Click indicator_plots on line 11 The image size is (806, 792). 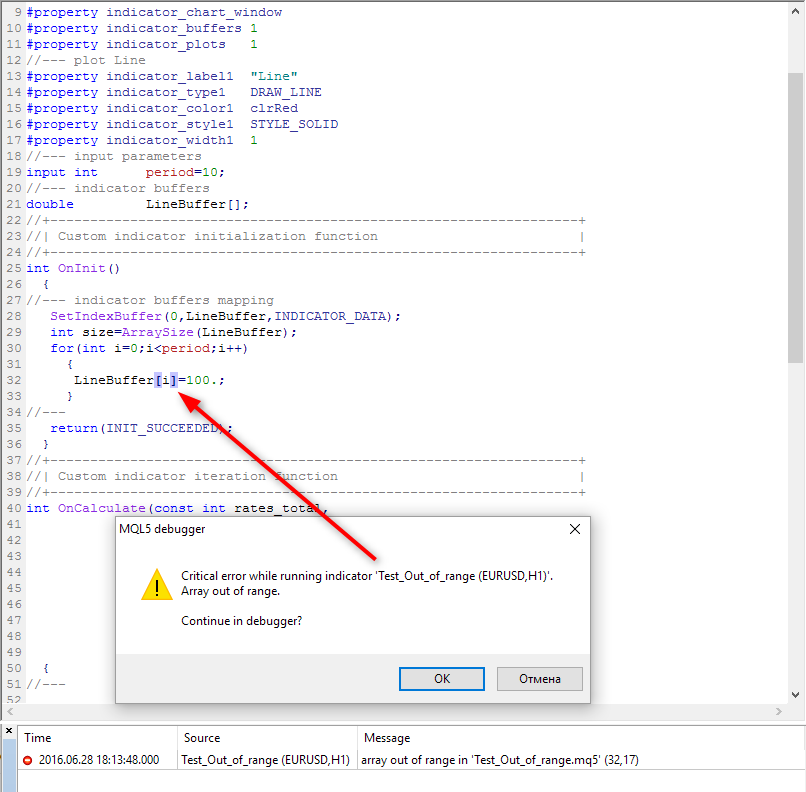pyautogui.click(x=166, y=44)
